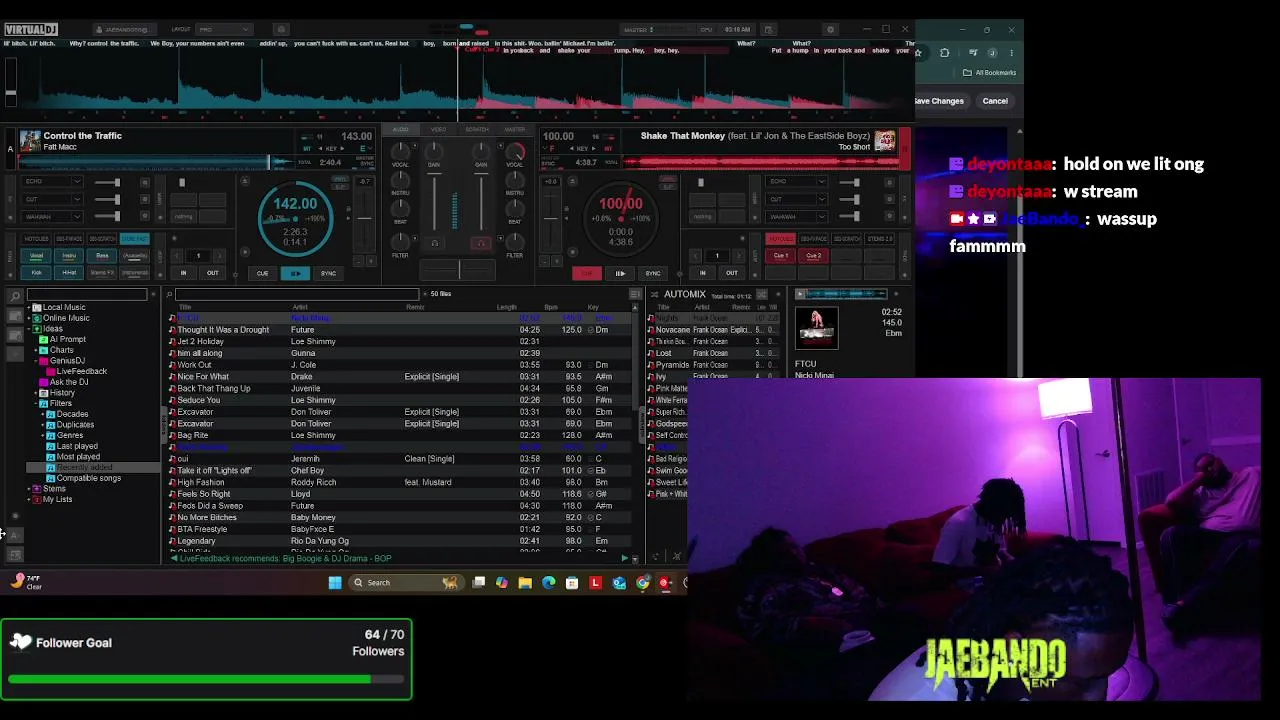Switch to the MASTER mixer tab
This screenshot has height=720, width=1280.
point(515,130)
